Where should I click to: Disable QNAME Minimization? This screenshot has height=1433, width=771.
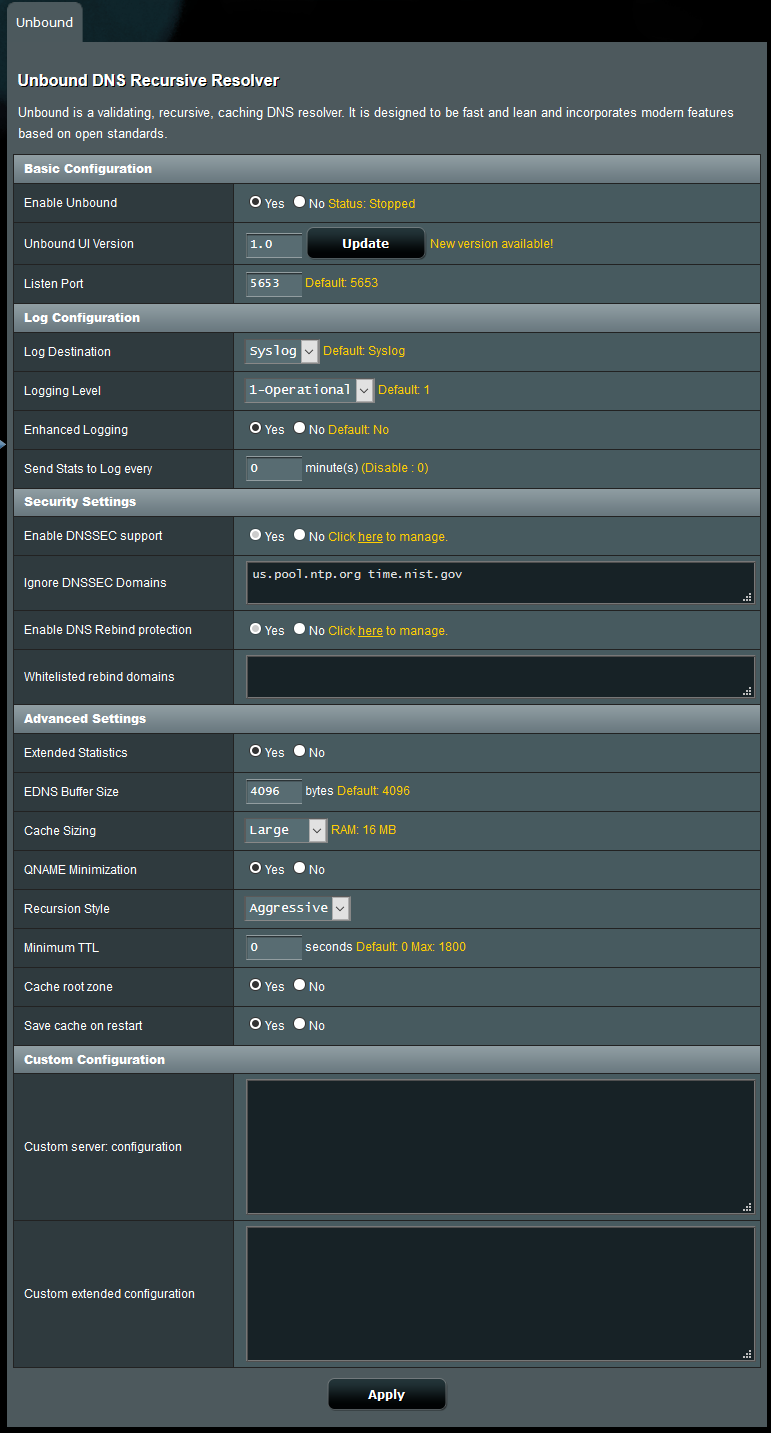point(299,869)
